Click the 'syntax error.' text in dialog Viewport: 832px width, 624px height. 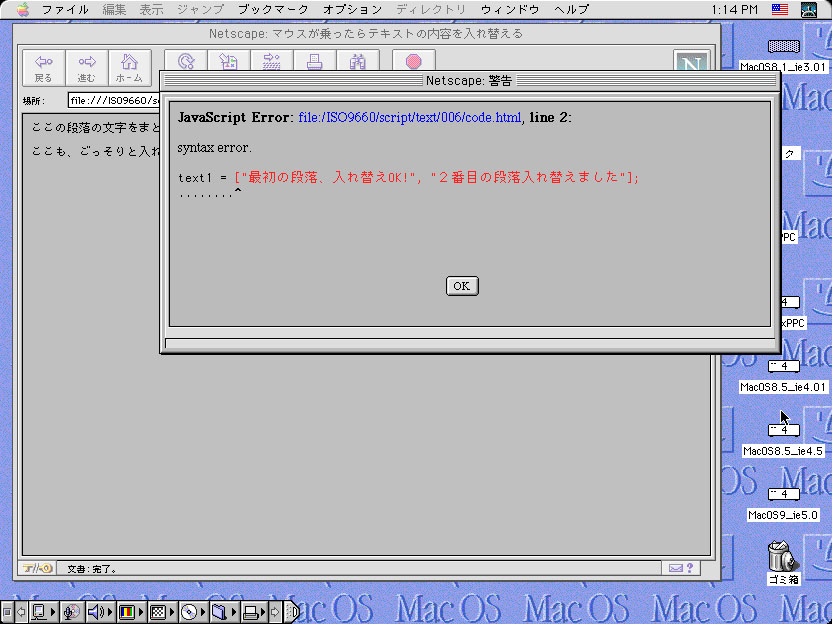click(x=214, y=148)
